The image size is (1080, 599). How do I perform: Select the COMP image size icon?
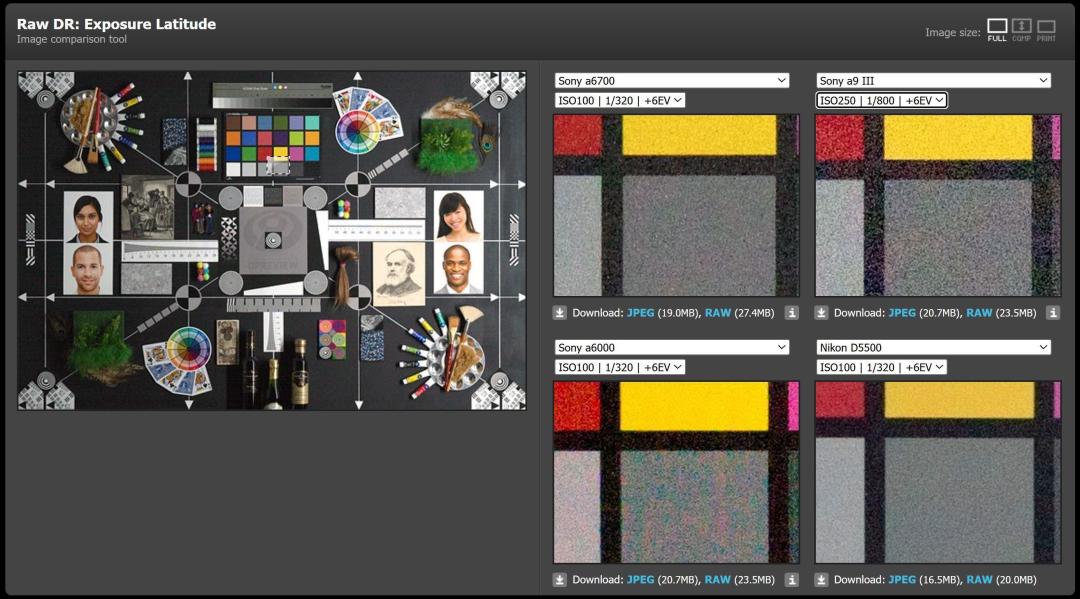pyautogui.click(x=1021, y=30)
